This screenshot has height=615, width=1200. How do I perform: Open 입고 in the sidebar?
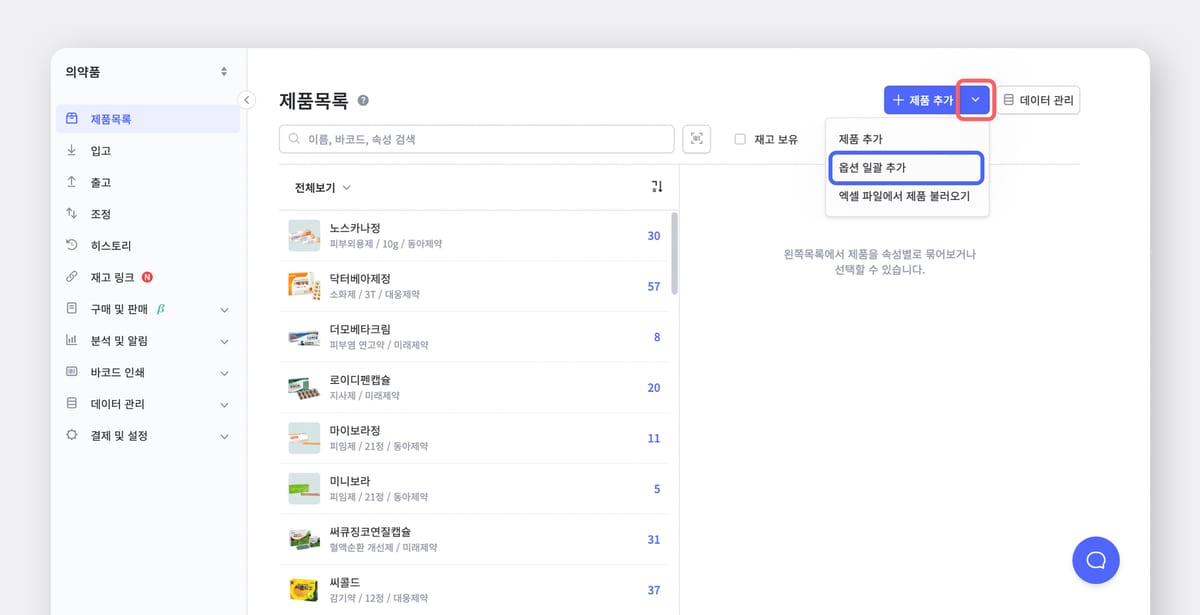point(100,151)
